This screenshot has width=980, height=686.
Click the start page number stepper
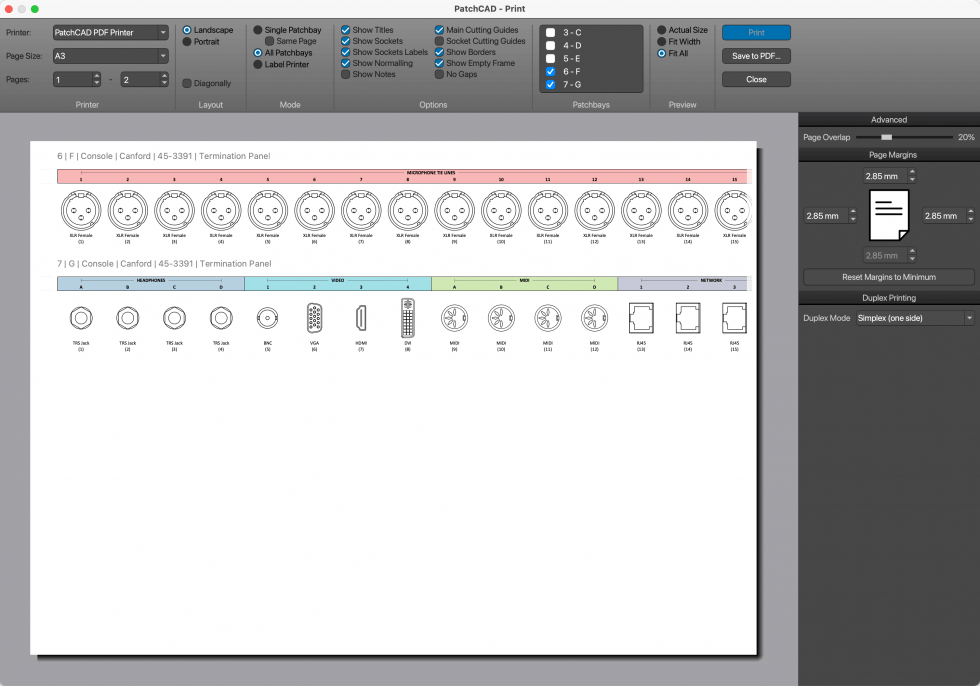click(96, 79)
